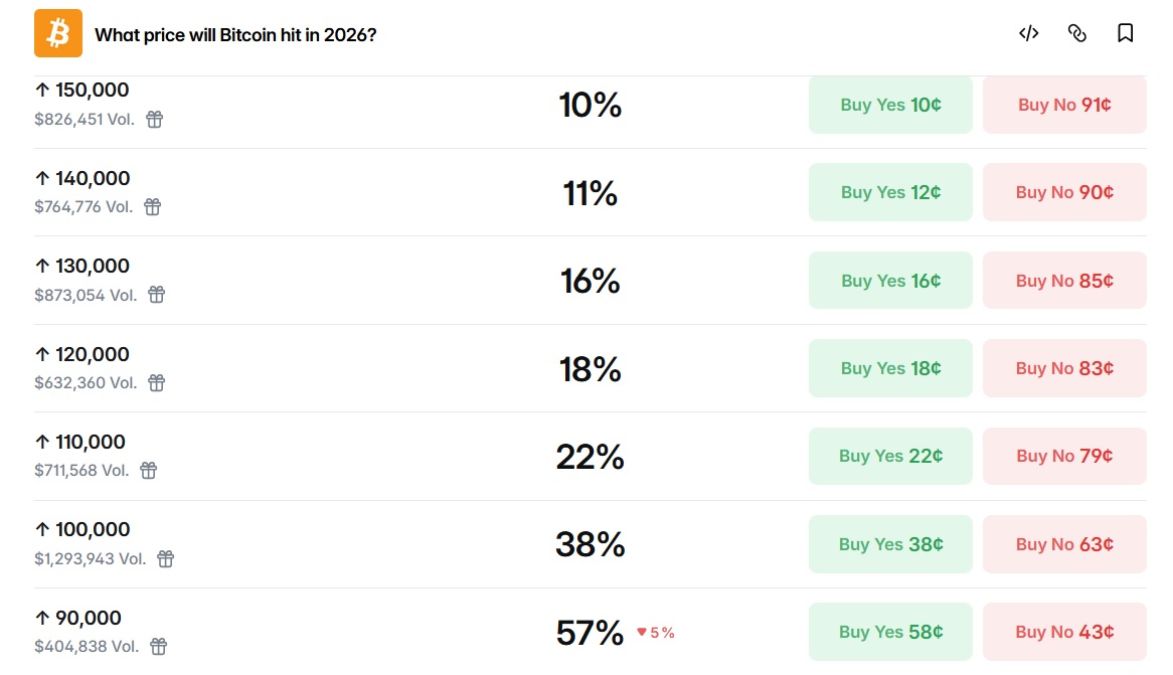1173x675 pixels.
Task: Click the Bitcoin market logo
Action: coord(57,33)
